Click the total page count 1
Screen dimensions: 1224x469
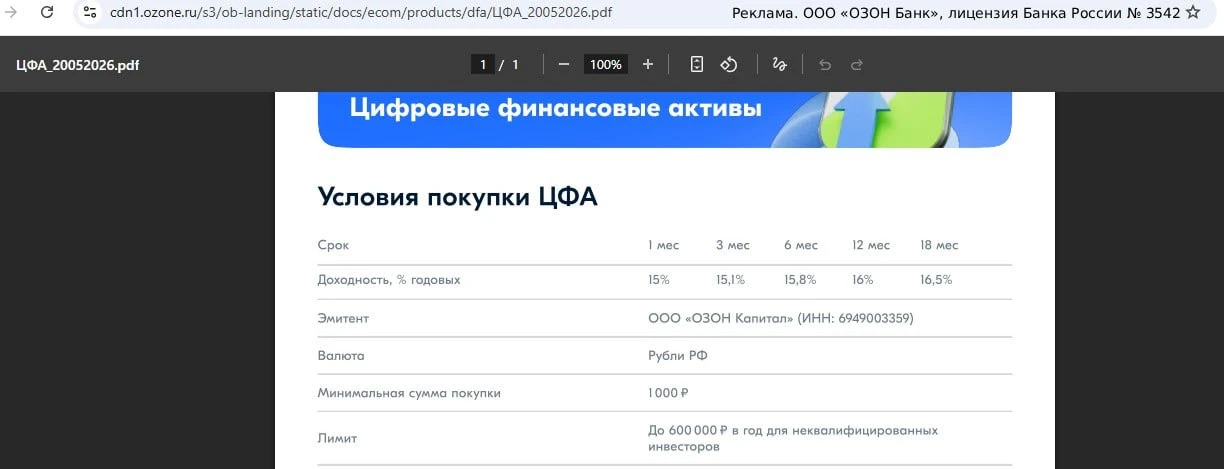click(x=515, y=64)
